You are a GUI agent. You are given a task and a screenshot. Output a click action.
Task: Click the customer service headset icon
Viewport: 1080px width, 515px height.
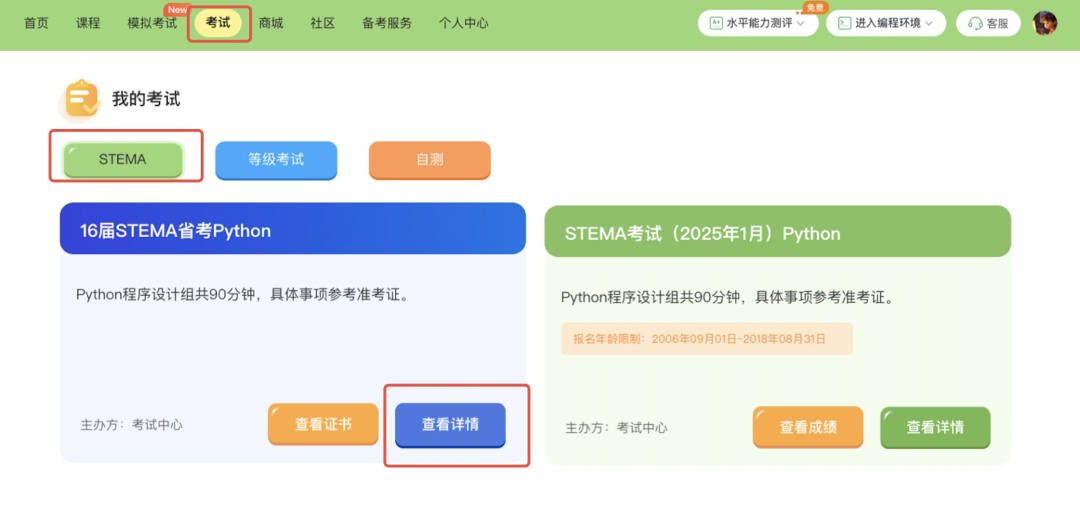975,23
